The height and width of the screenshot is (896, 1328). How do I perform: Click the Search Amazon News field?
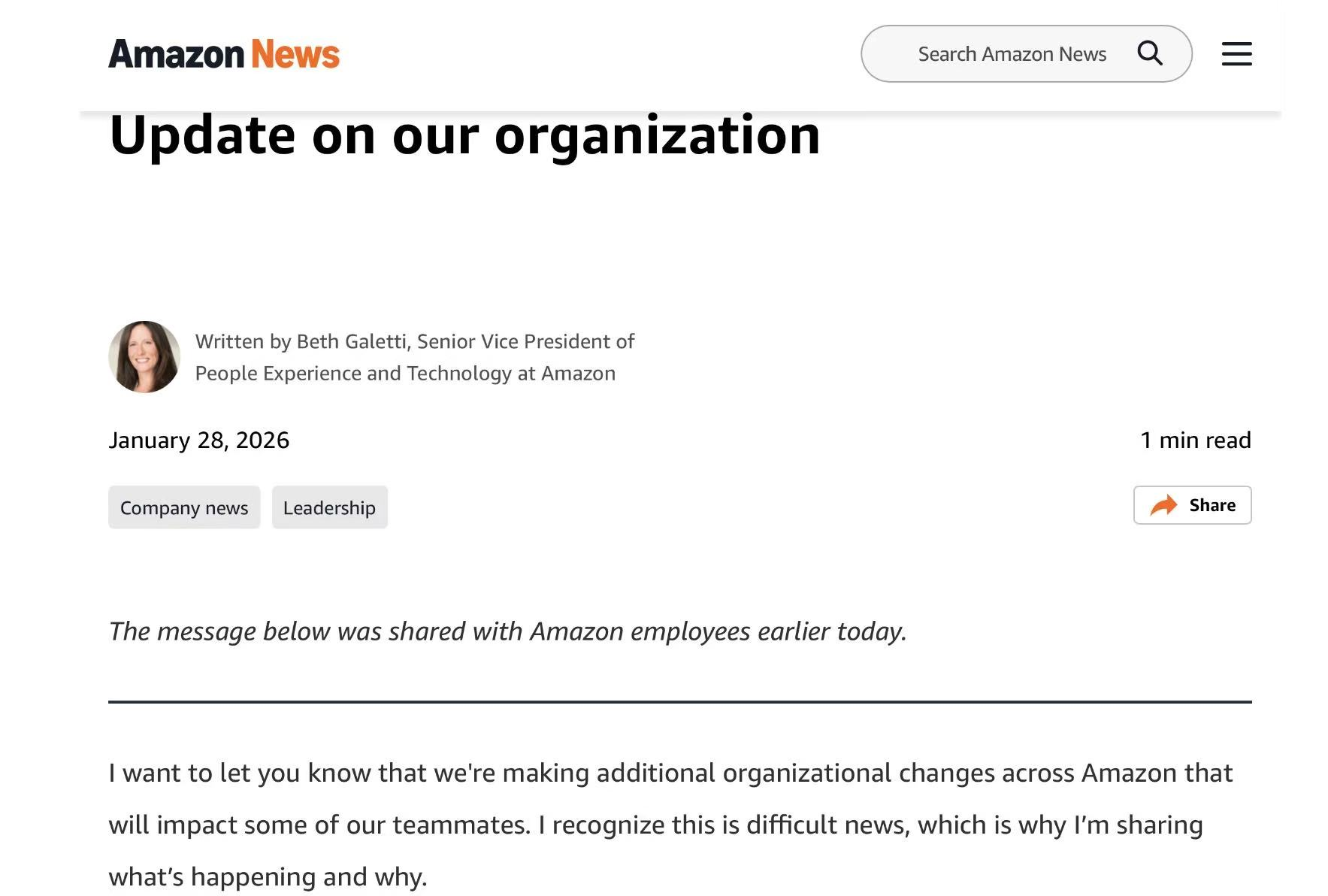[x=1011, y=54]
